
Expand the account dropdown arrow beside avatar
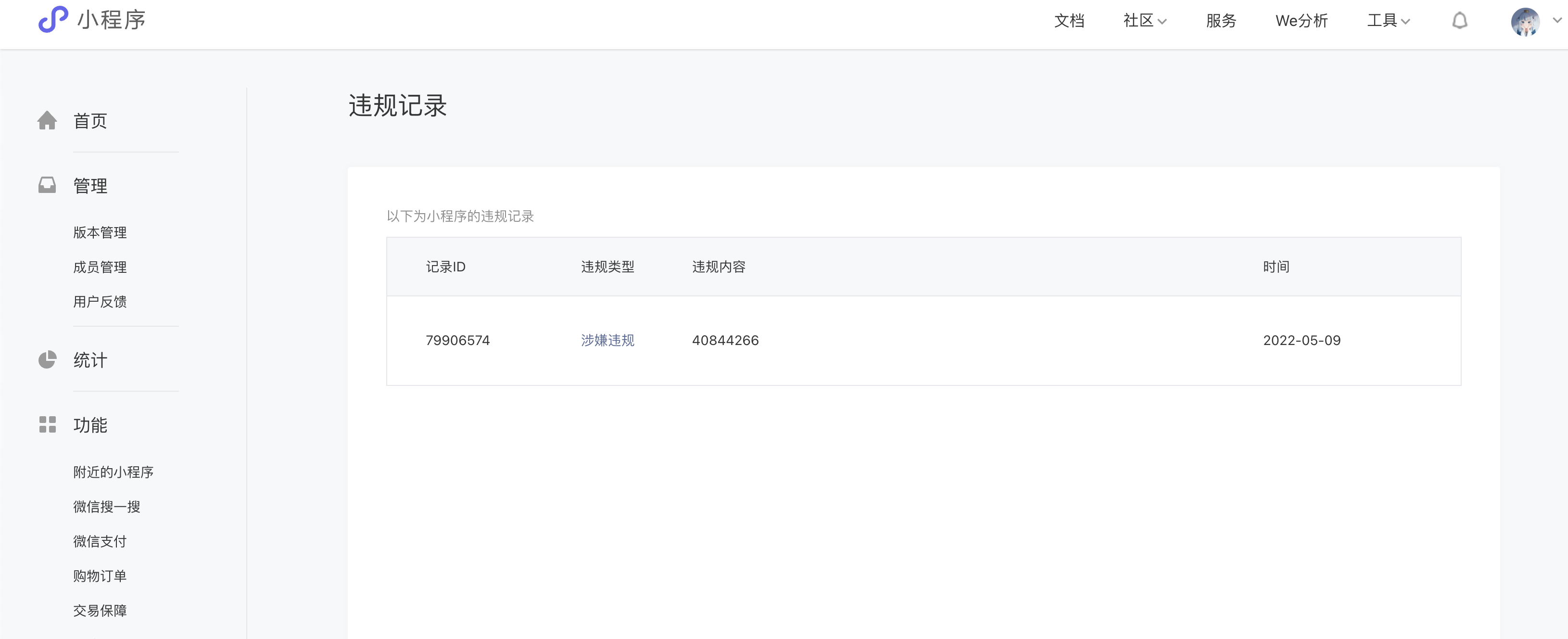pyautogui.click(x=1557, y=20)
